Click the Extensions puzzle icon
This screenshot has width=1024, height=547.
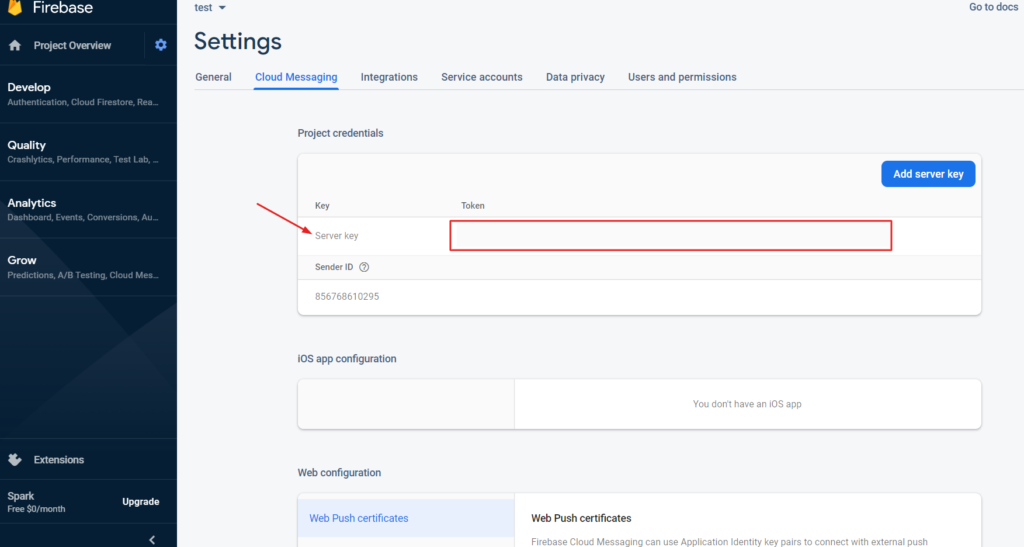click(x=15, y=460)
